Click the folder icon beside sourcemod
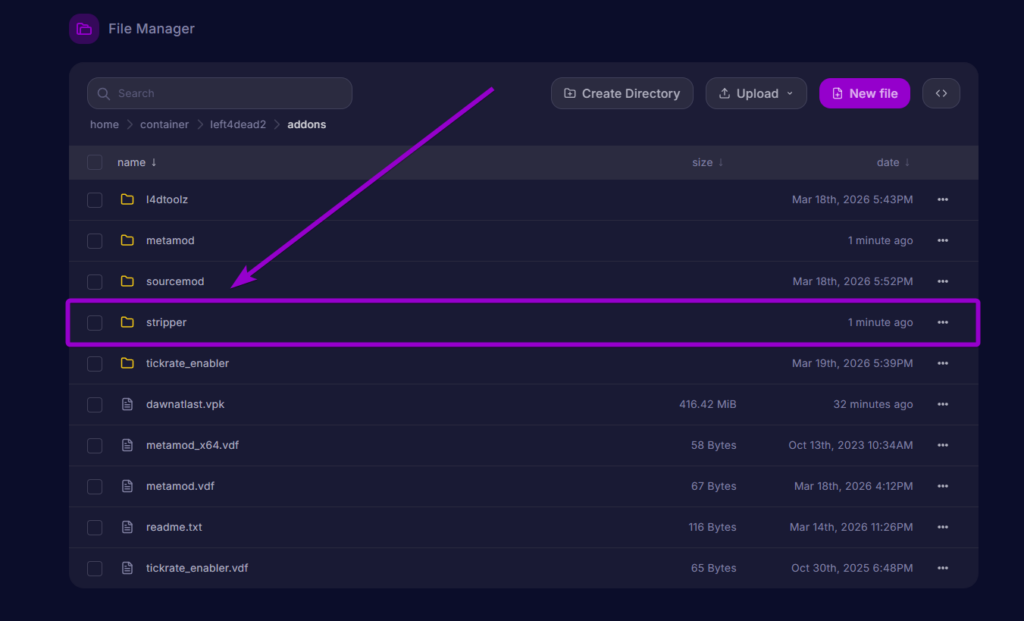 (127, 281)
